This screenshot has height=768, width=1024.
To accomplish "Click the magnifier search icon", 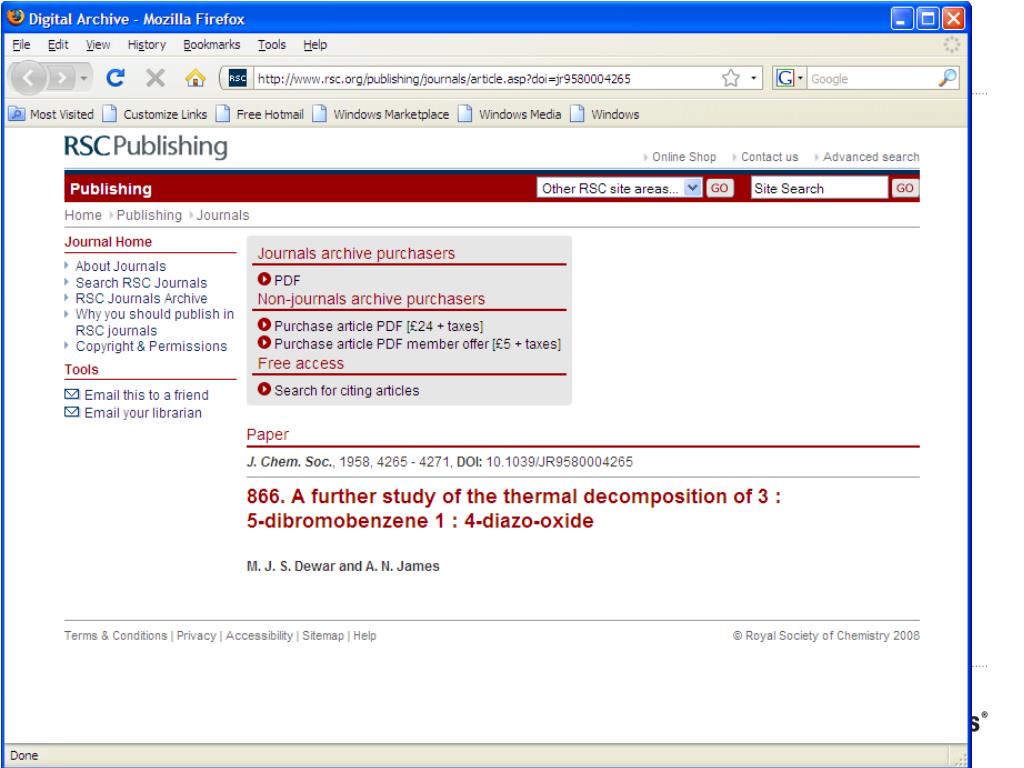I will 948,78.
